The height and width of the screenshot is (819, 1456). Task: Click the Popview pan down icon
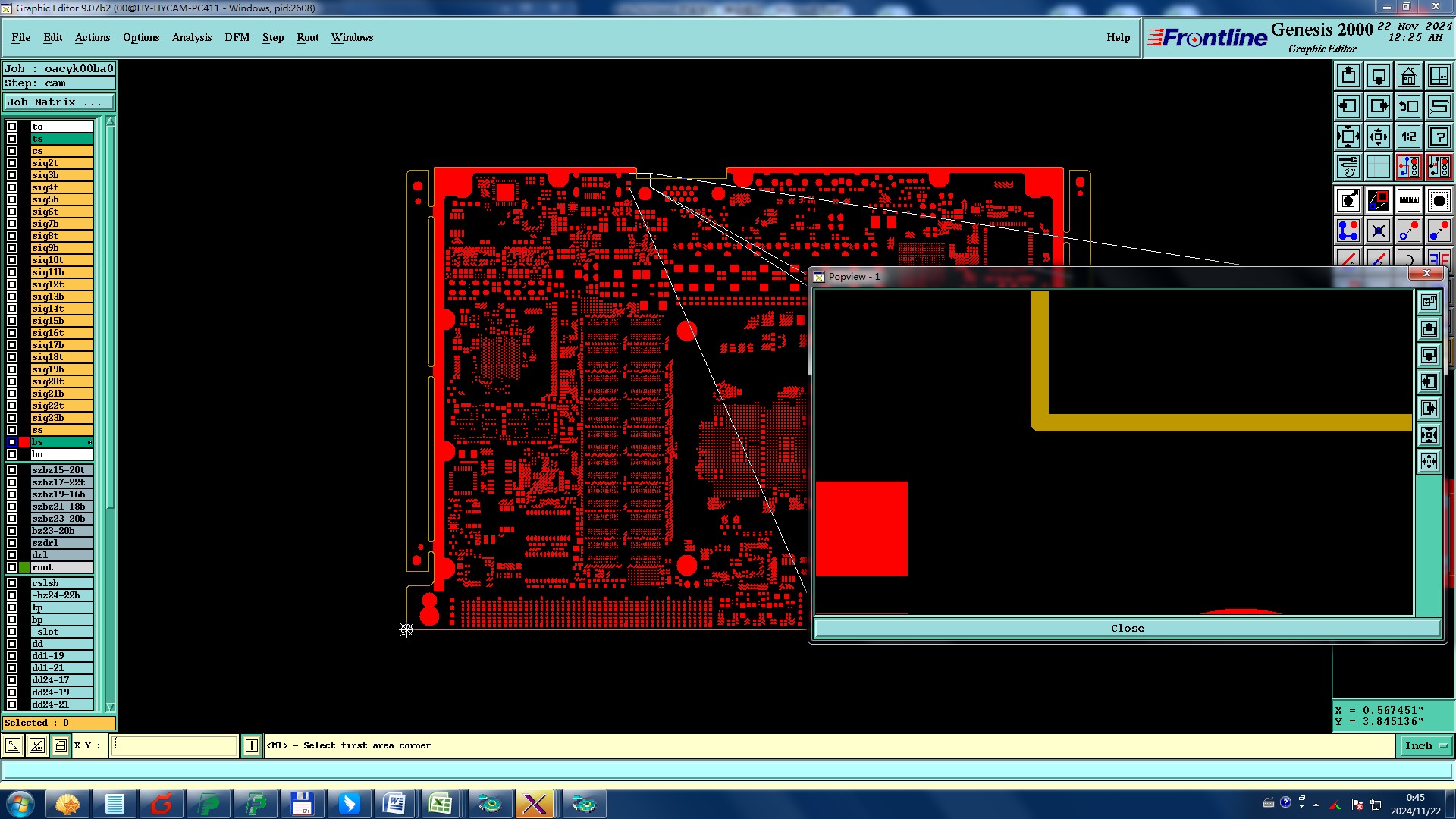pos(1429,356)
